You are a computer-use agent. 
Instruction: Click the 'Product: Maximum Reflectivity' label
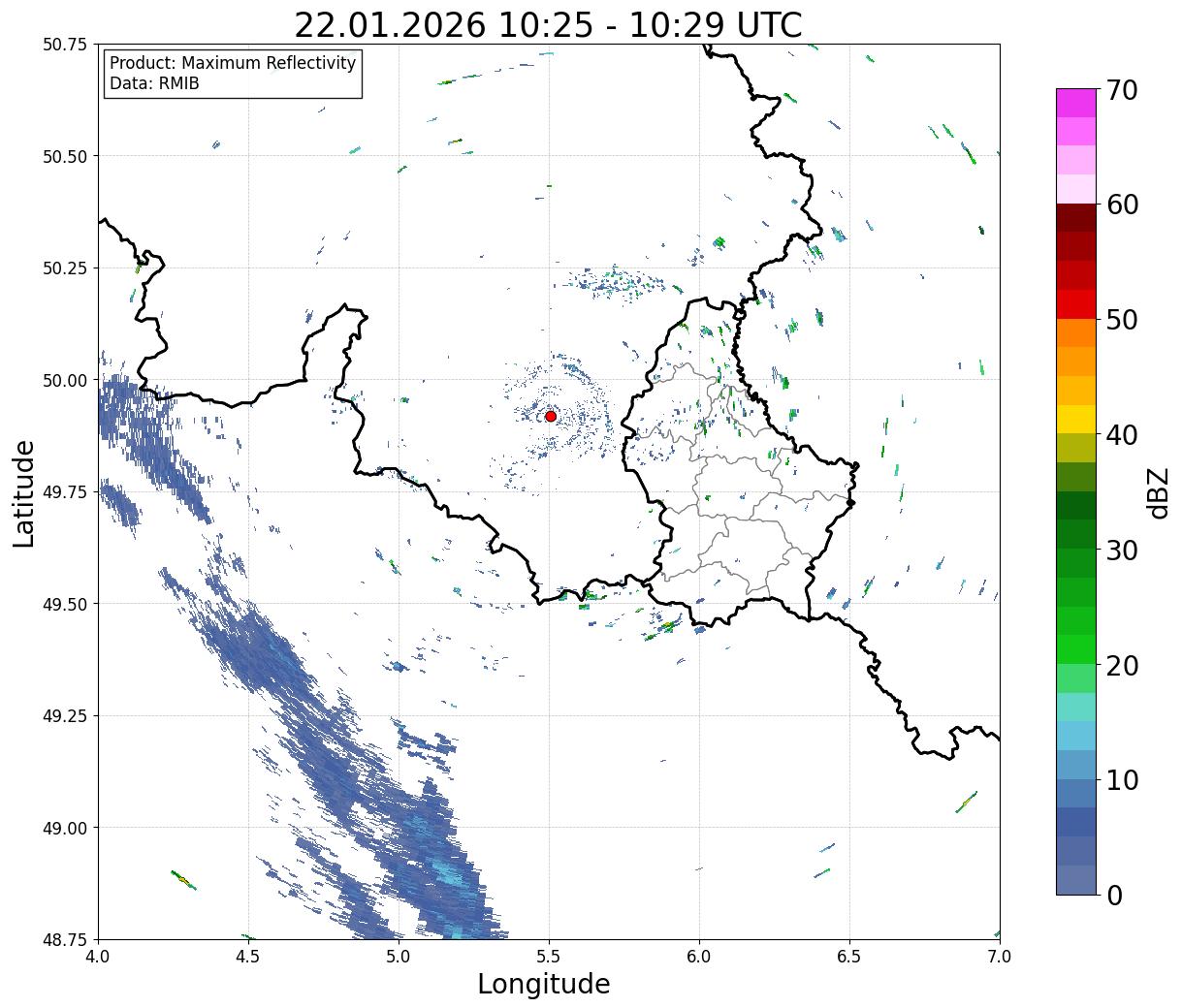tap(233, 63)
